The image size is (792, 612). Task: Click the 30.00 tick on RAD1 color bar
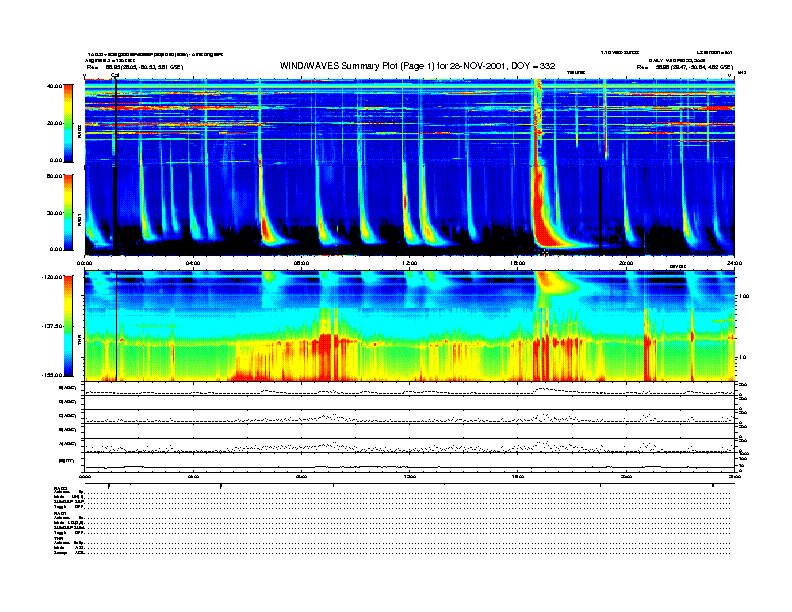(x=54, y=213)
